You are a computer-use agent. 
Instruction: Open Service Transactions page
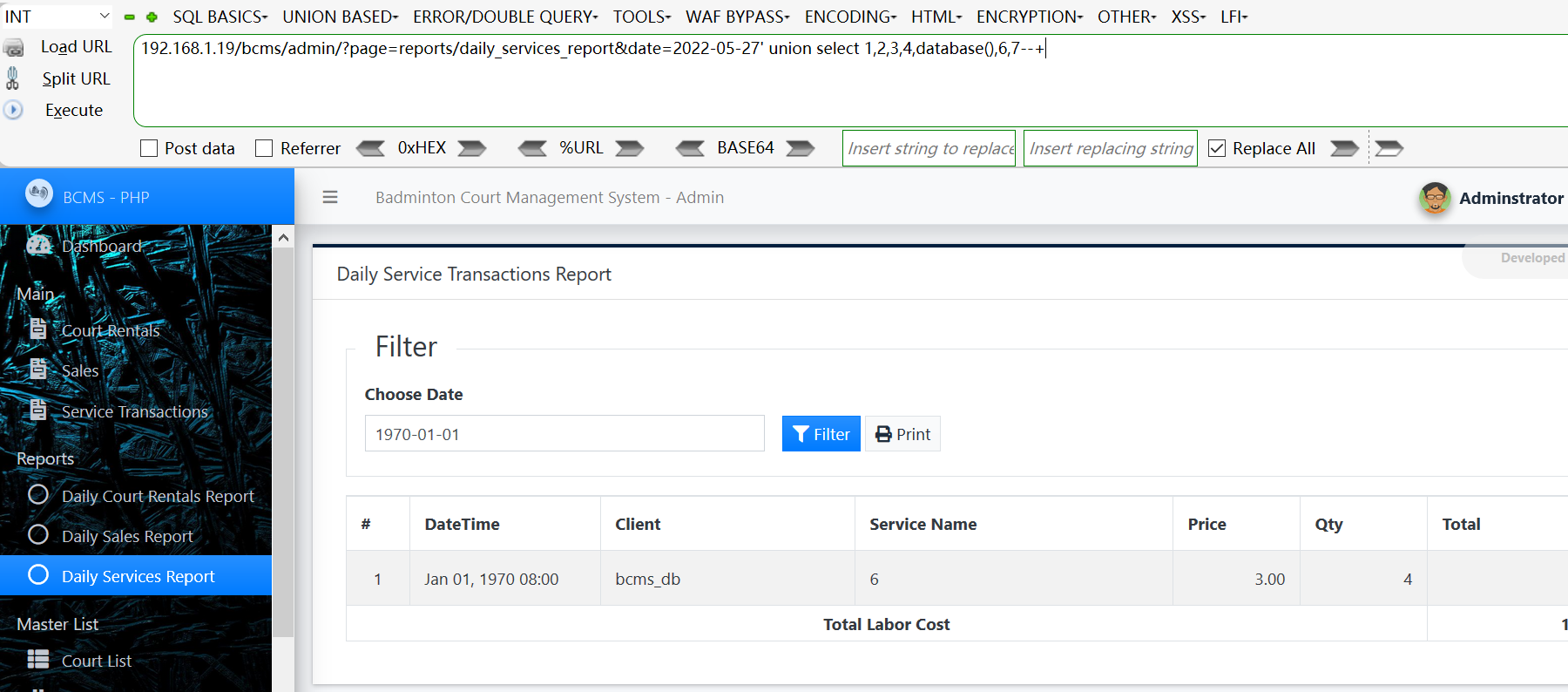pyautogui.click(x=135, y=411)
